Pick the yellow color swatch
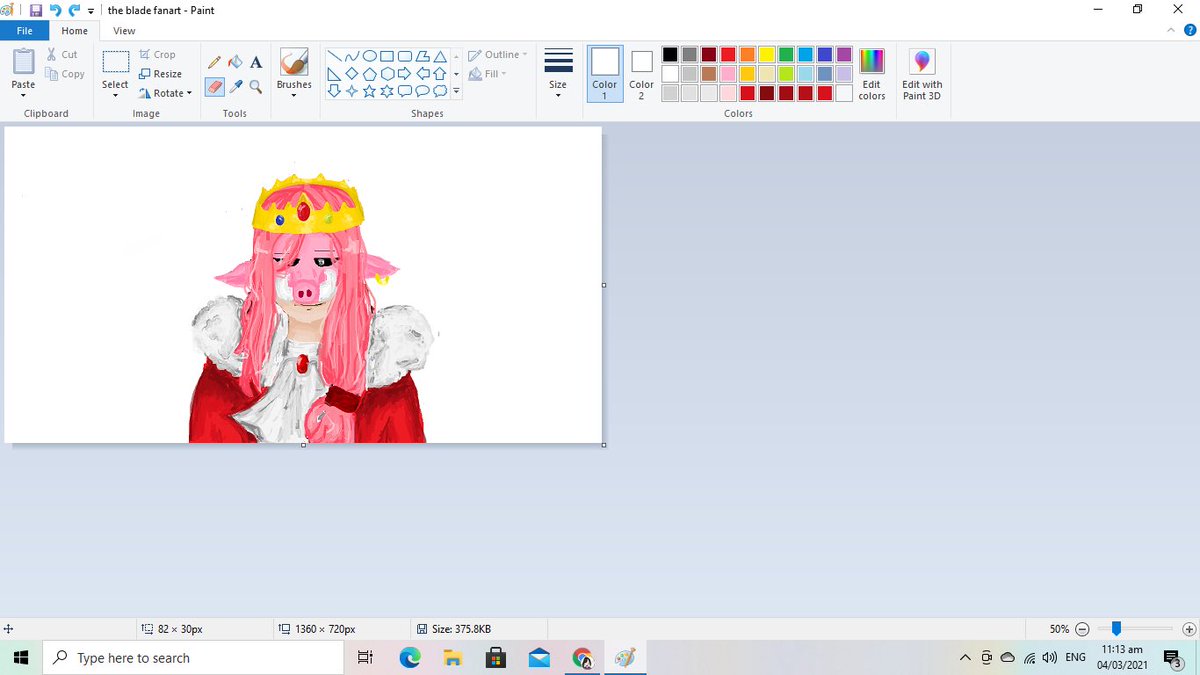 tap(767, 54)
